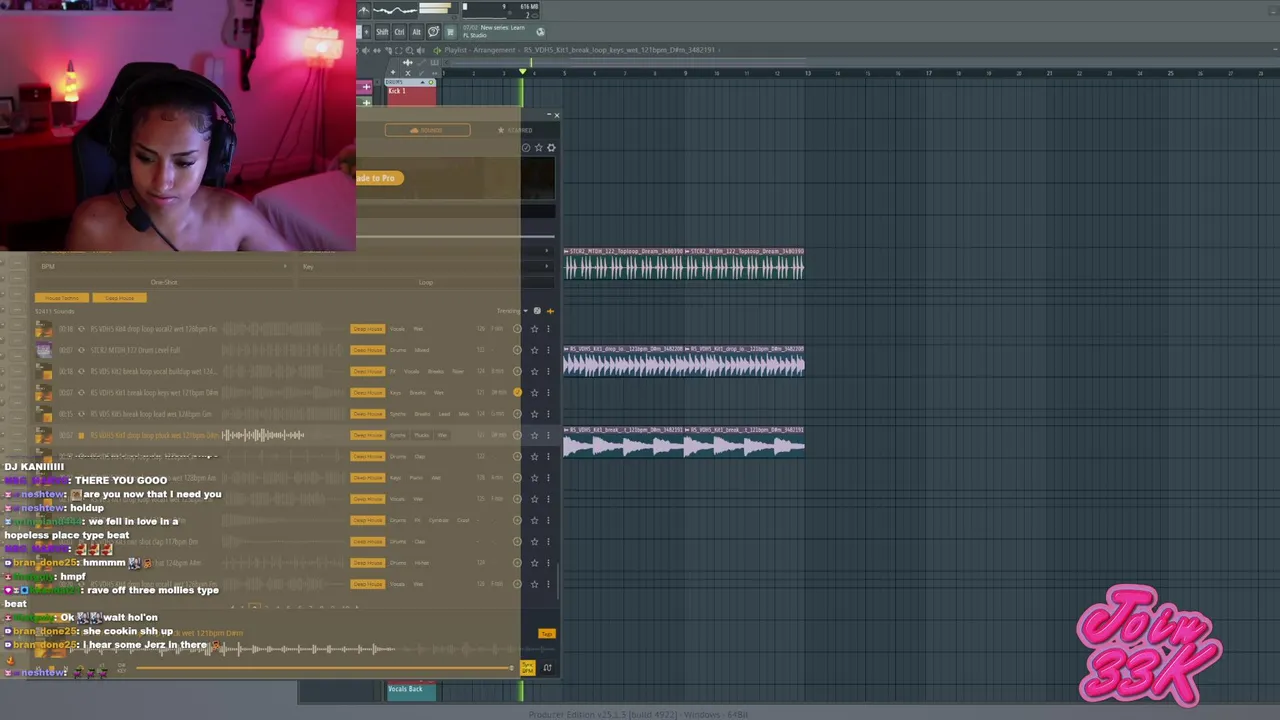Click download circle for 'break loop lead' sound

coord(517,414)
